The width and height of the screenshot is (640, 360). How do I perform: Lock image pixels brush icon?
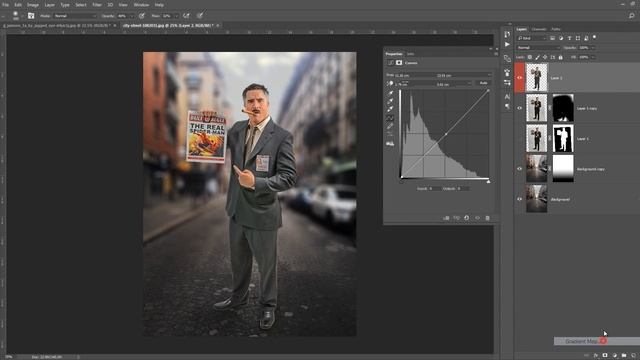[x=537, y=58]
